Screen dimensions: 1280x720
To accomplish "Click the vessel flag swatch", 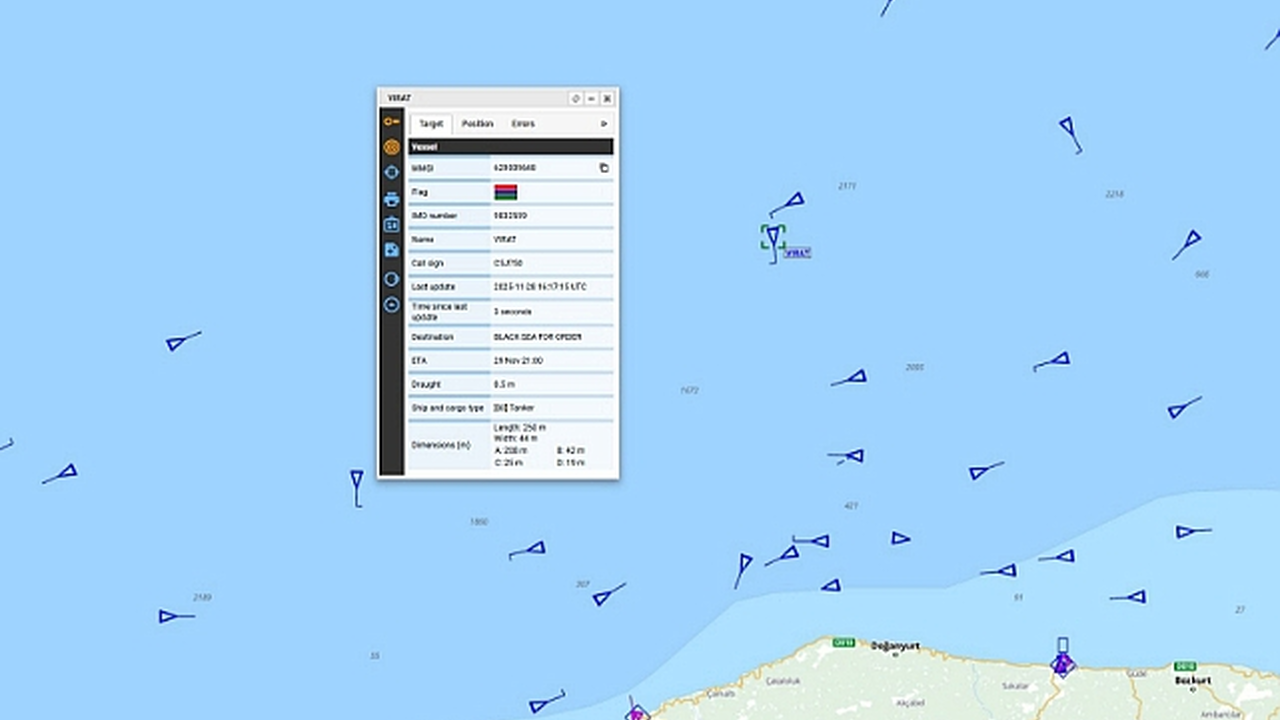I will coord(505,192).
